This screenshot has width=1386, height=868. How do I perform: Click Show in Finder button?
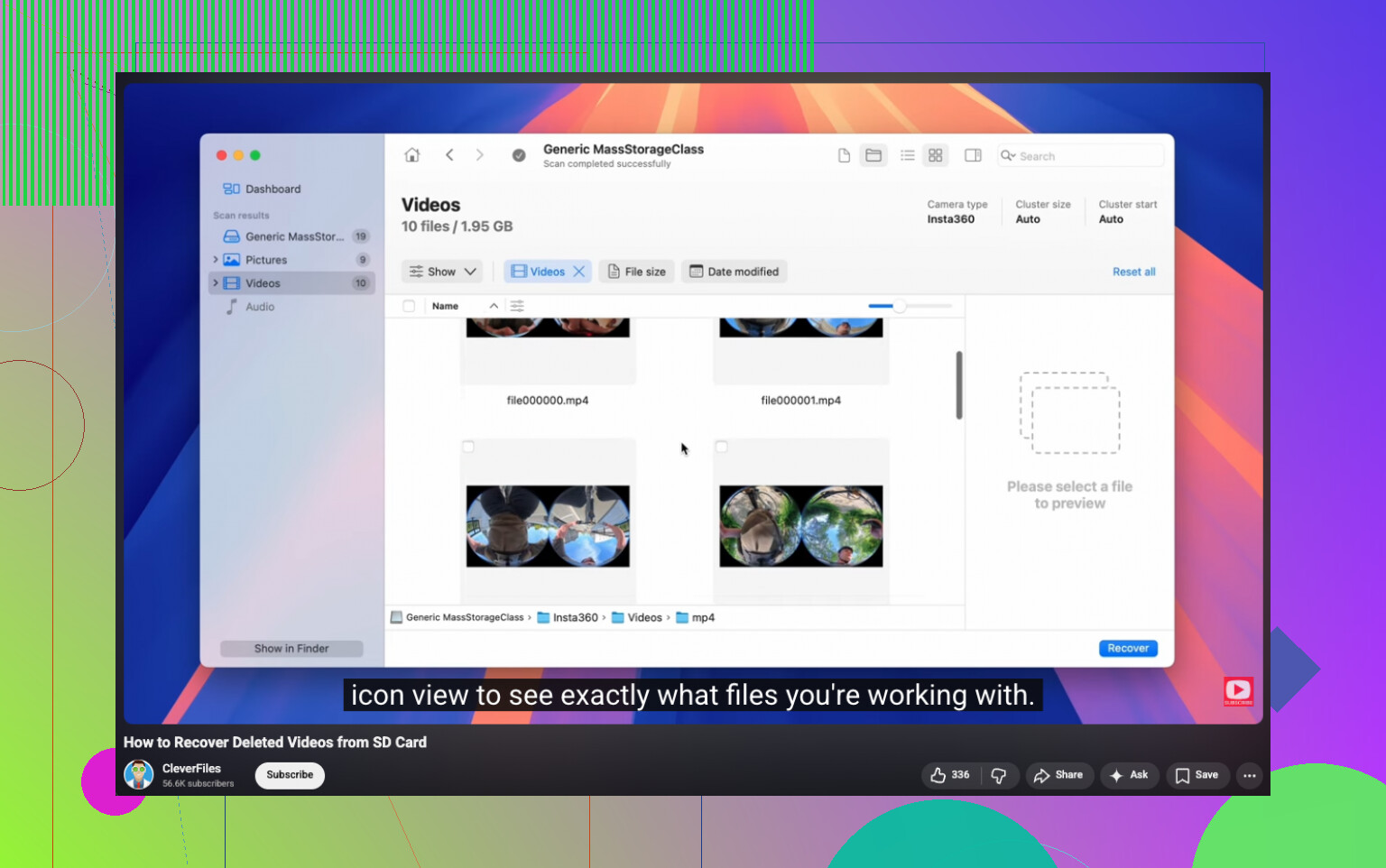(291, 649)
